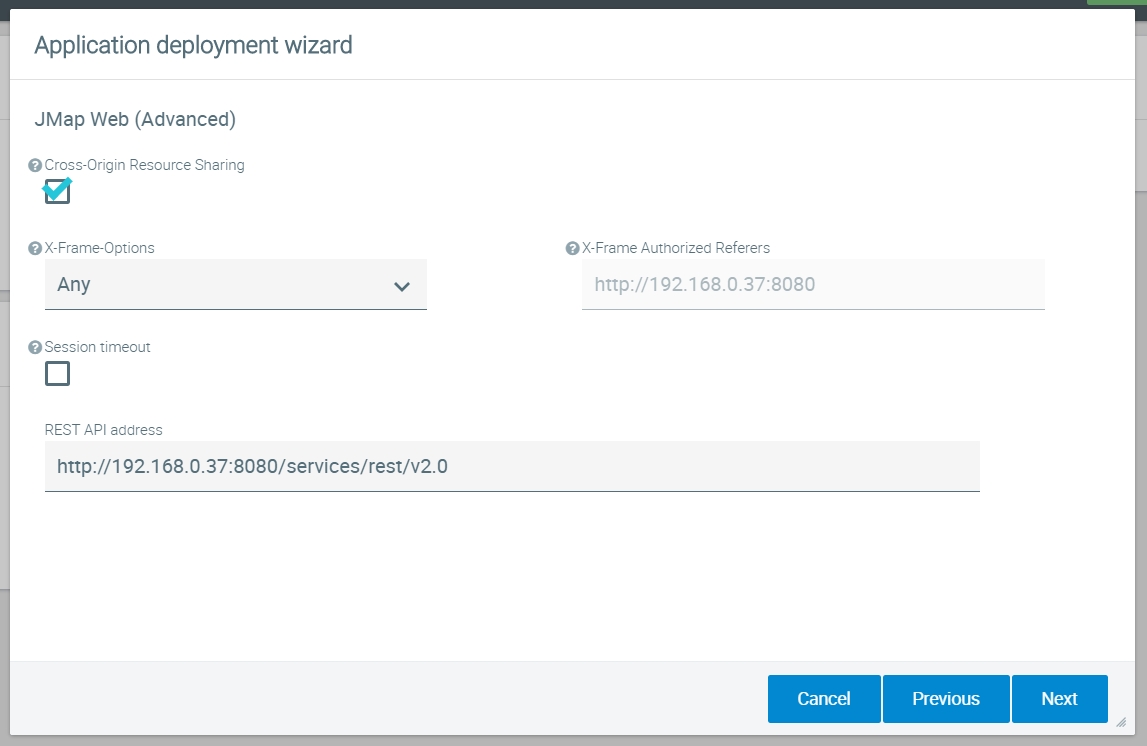Click the dialog resize grip in the corner
The image size is (1147, 746).
pyautogui.click(x=1121, y=722)
